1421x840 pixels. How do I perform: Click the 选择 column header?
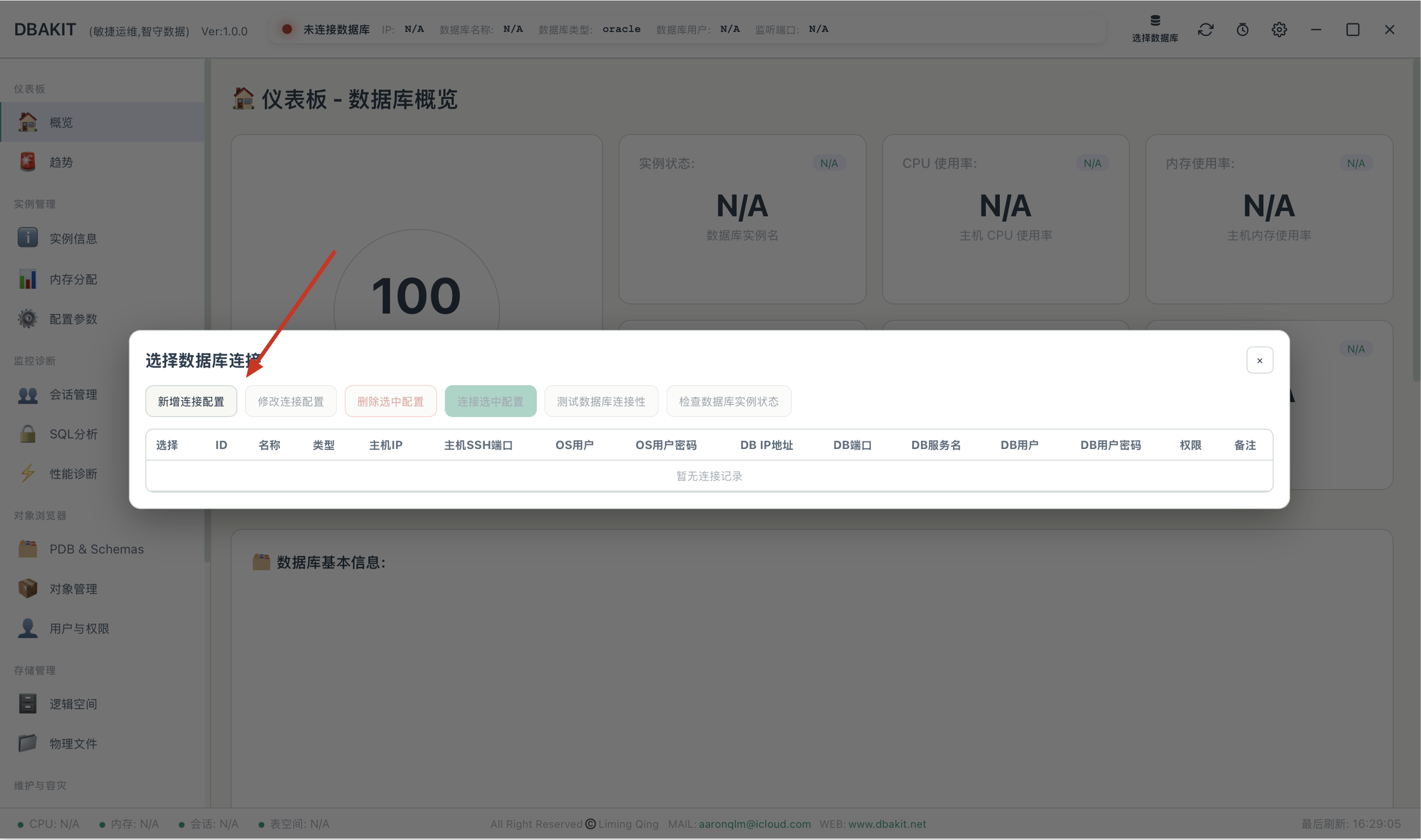pyautogui.click(x=167, y=445)
